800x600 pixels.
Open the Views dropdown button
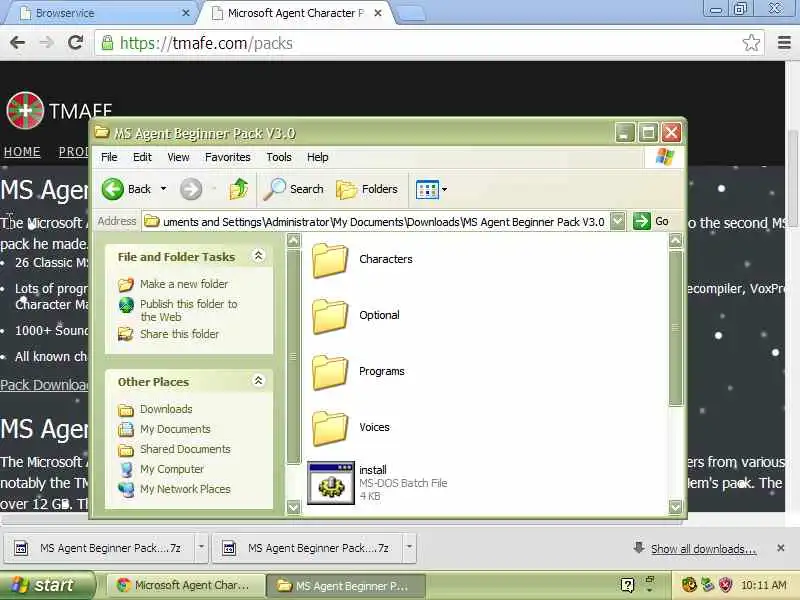(x=431, y=189)
